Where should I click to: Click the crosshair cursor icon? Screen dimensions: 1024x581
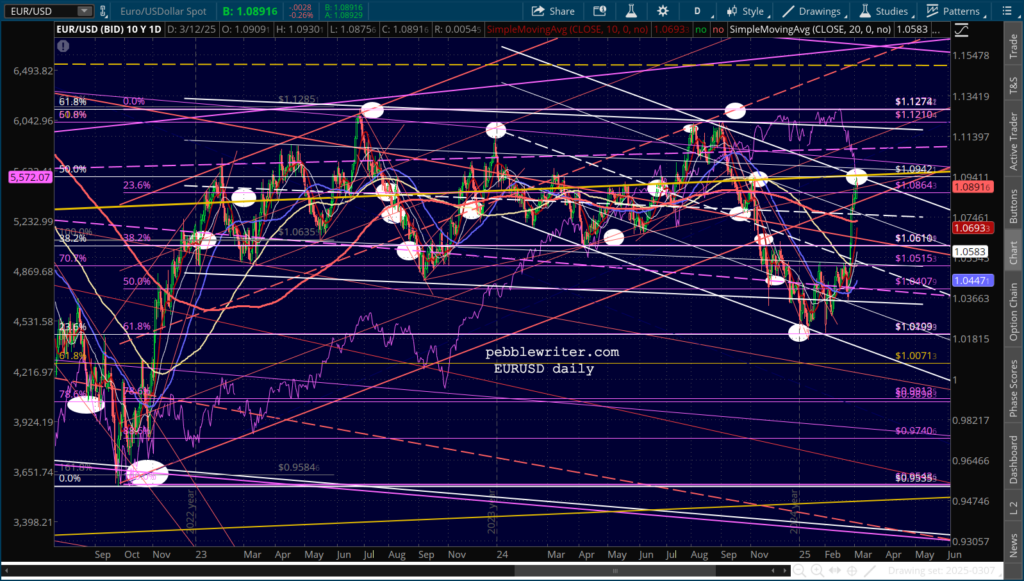click(852, 571)
